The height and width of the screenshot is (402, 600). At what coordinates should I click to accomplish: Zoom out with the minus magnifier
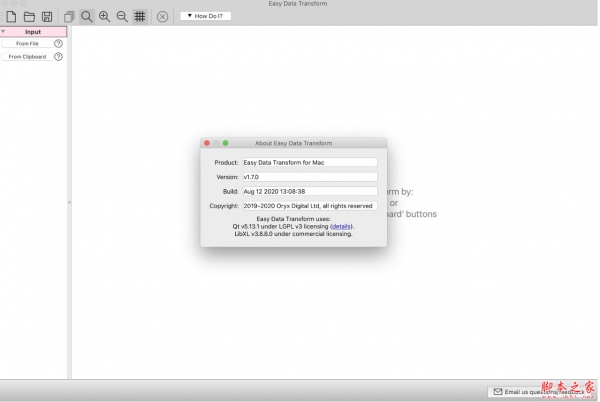122,16
